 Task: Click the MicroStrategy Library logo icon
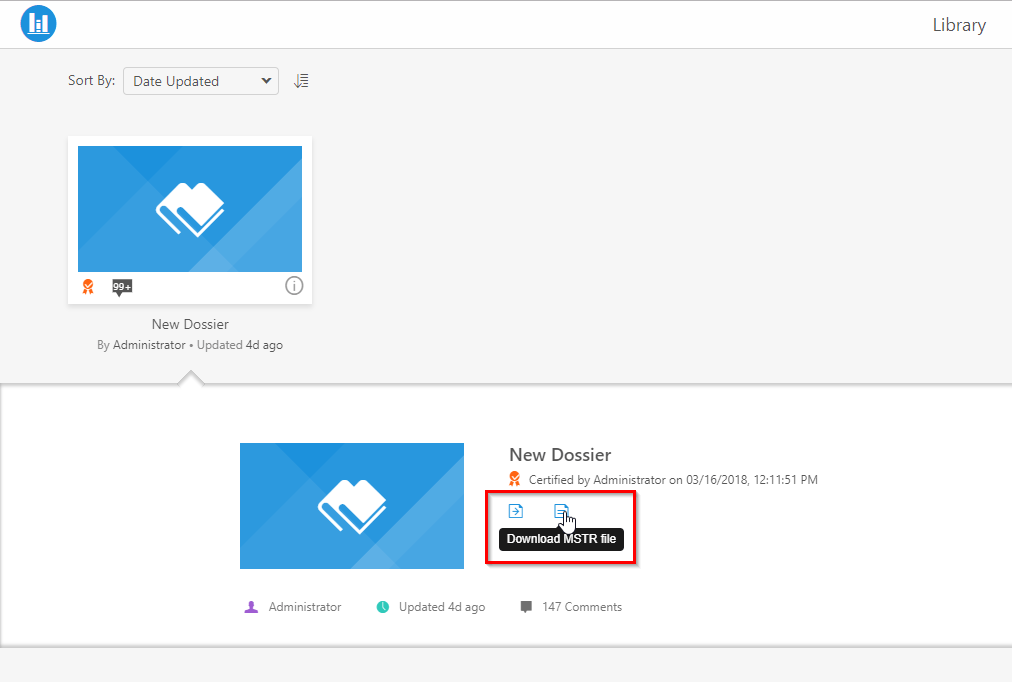[38, 24]
